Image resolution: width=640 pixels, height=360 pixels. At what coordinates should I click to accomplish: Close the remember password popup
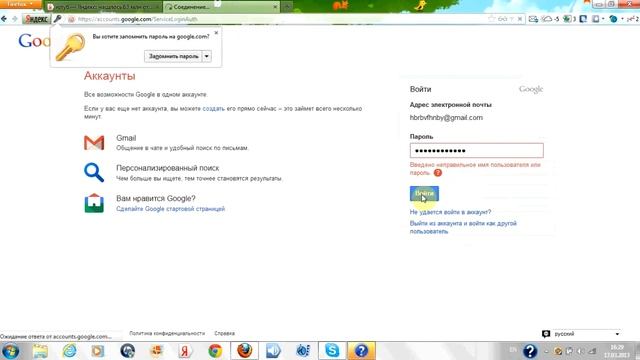pyautogui.click(x=216, y=33)
